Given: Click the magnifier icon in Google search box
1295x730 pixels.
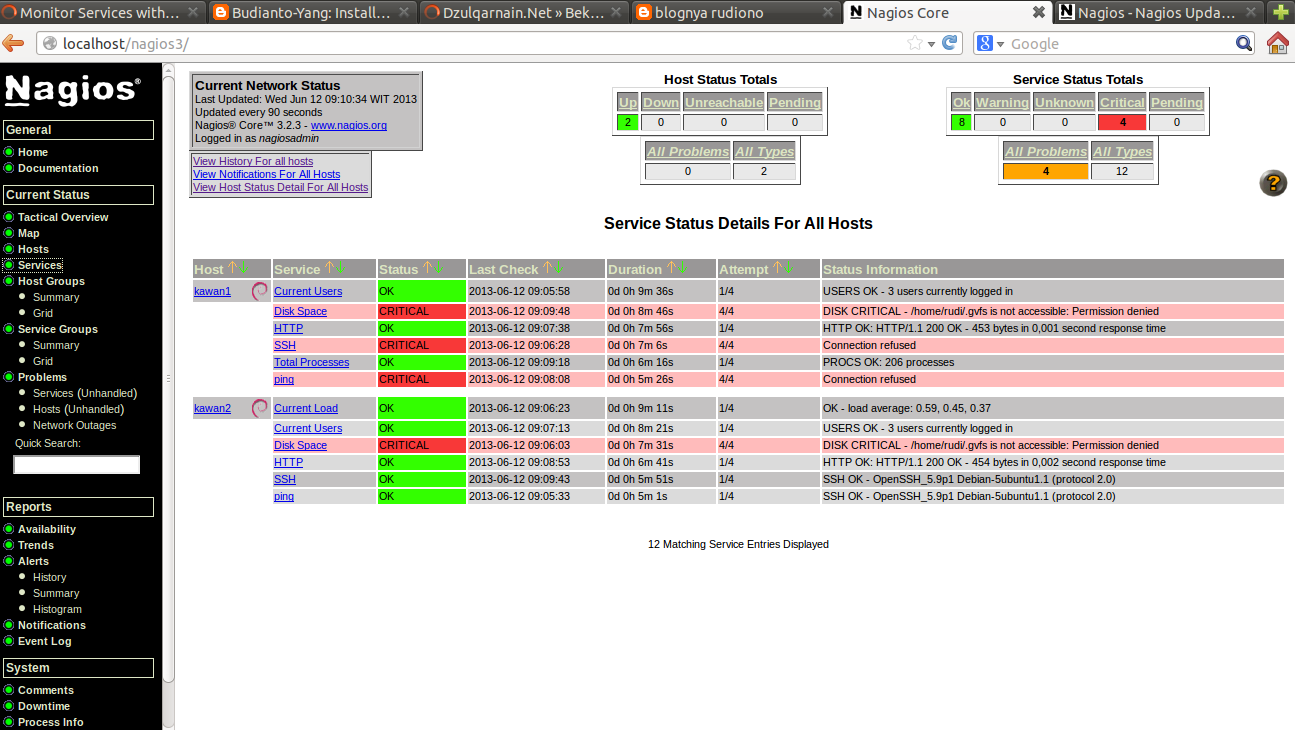Looking at the screenshot, I should (x=1244, y=43).
